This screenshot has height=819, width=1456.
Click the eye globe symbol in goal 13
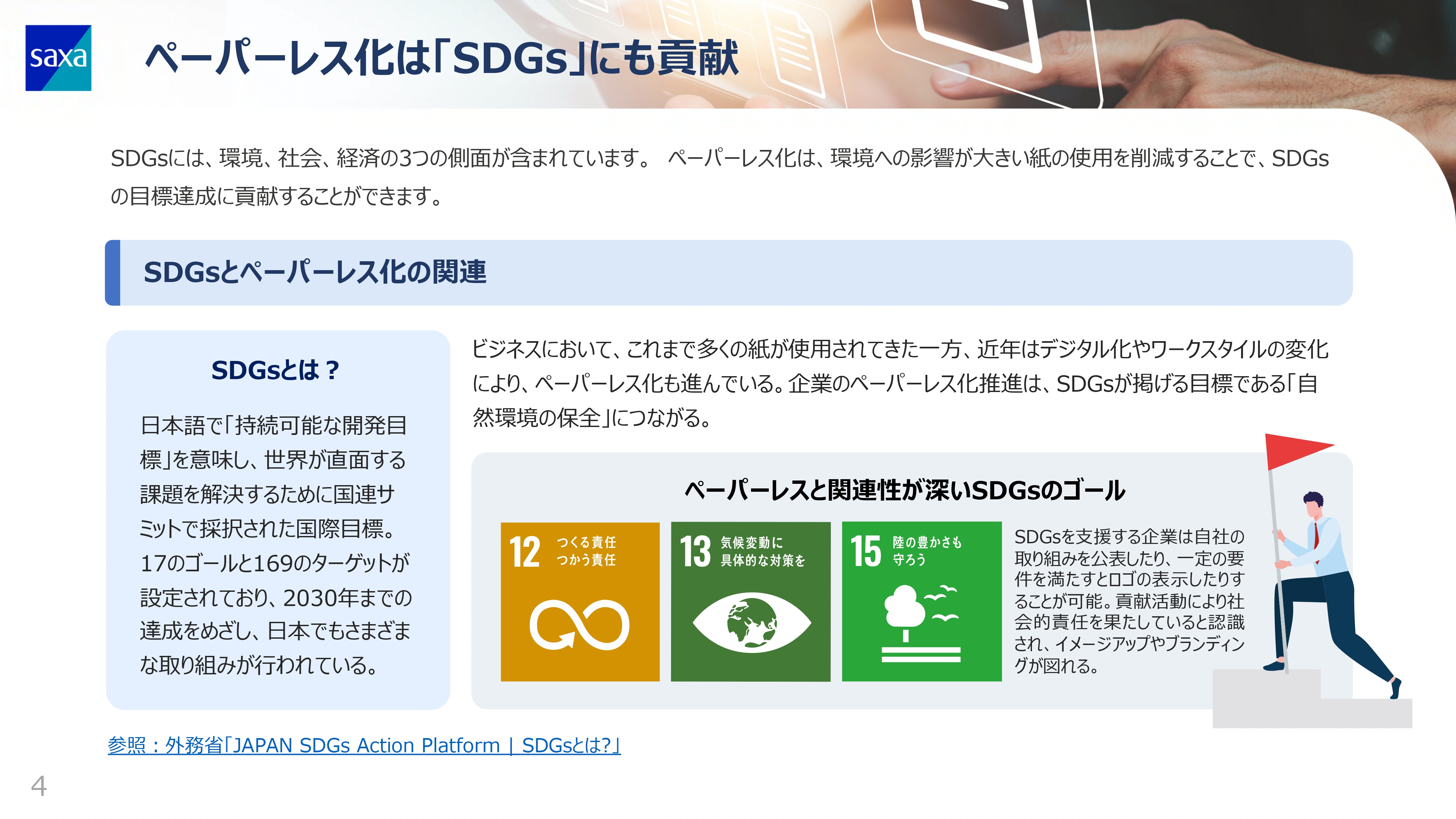point(752,623)
